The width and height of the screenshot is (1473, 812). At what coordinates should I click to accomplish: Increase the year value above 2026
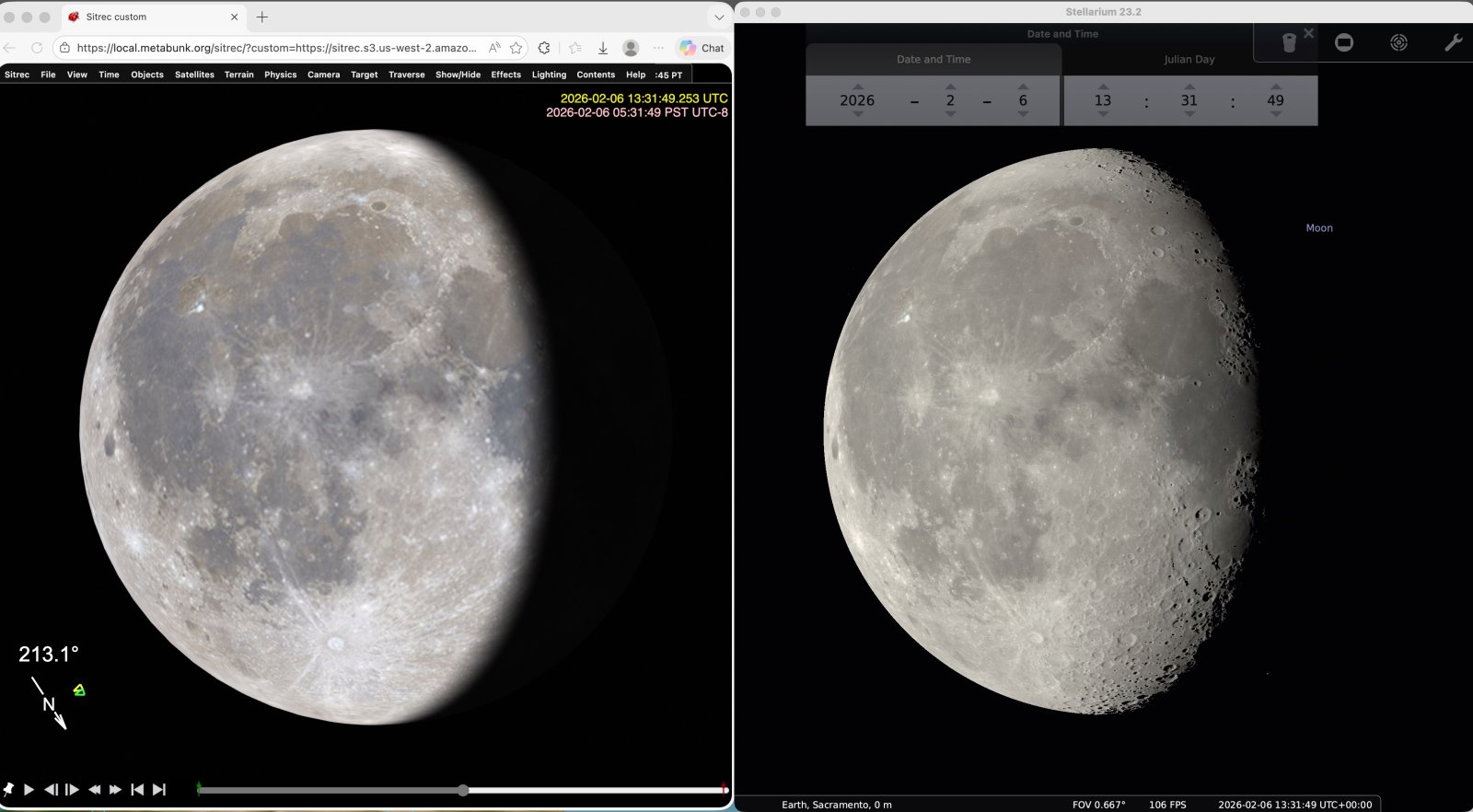[858, 87]
